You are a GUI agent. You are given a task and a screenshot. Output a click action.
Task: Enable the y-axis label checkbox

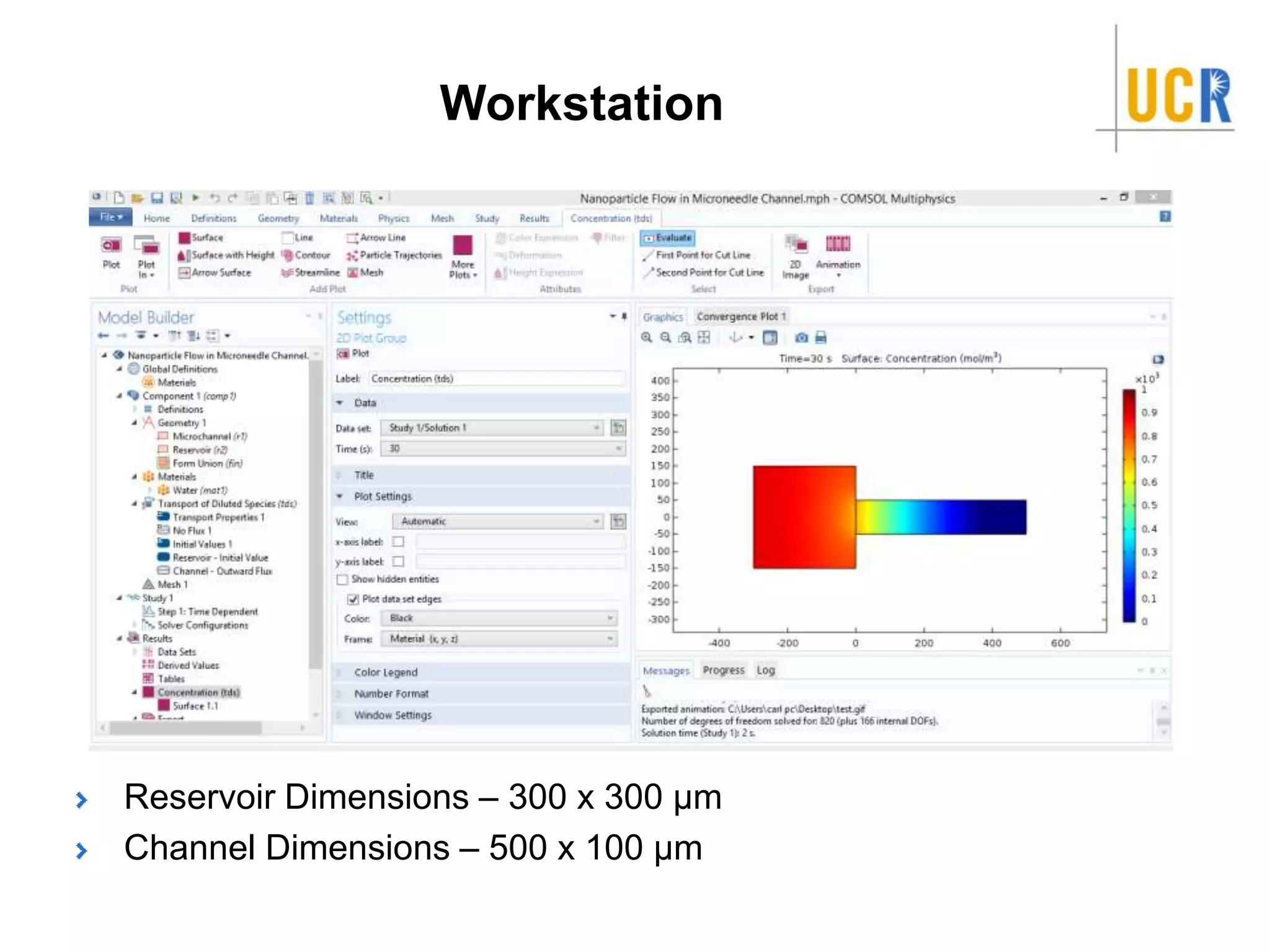point(399,562)
